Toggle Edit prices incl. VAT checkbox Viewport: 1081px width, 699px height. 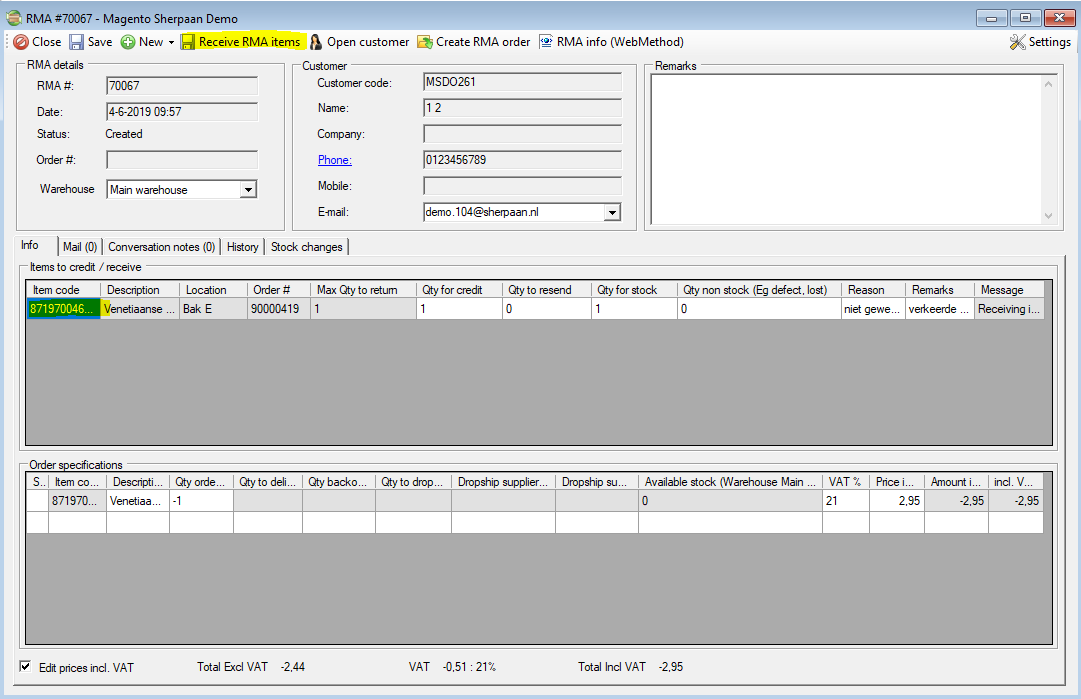coord(26,667)
